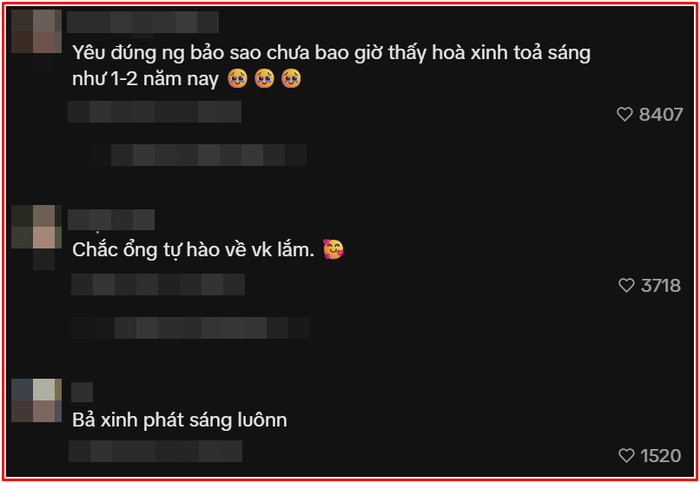
Task: Open avatar beside 'Bả xinh phát sáng luônn'
Action: point(36,400)
